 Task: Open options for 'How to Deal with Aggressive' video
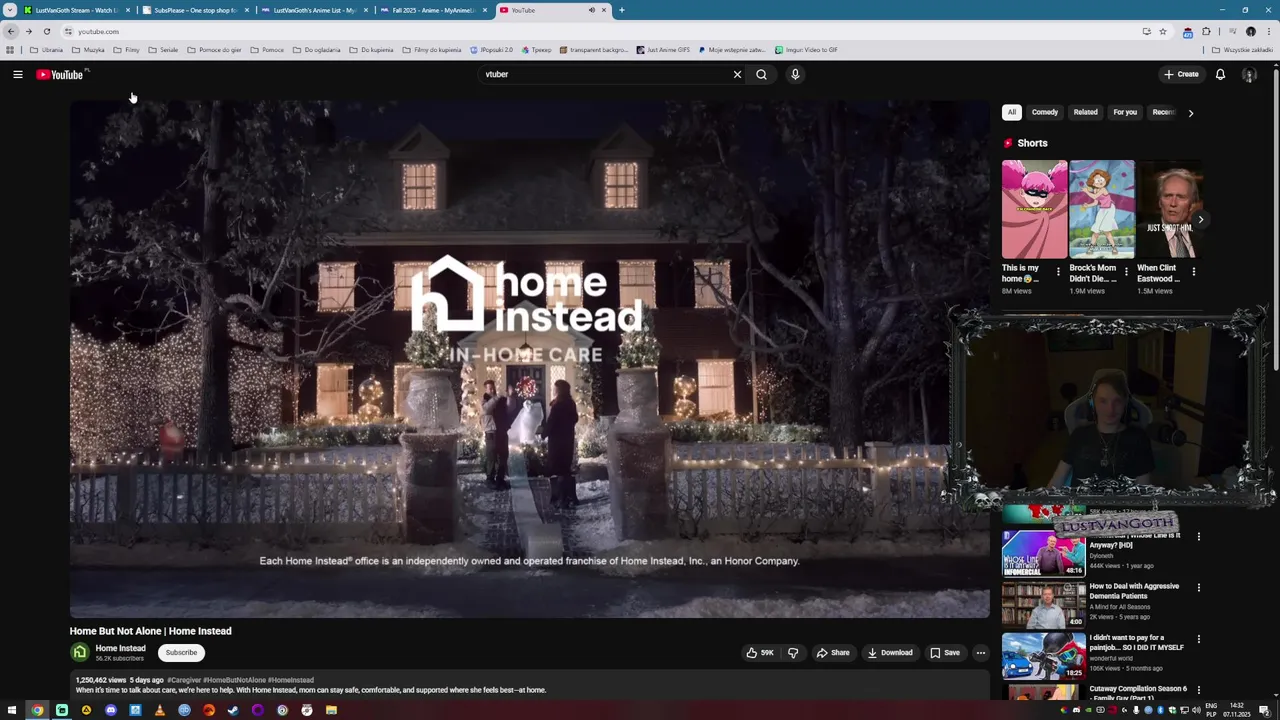pos(1198,588)
